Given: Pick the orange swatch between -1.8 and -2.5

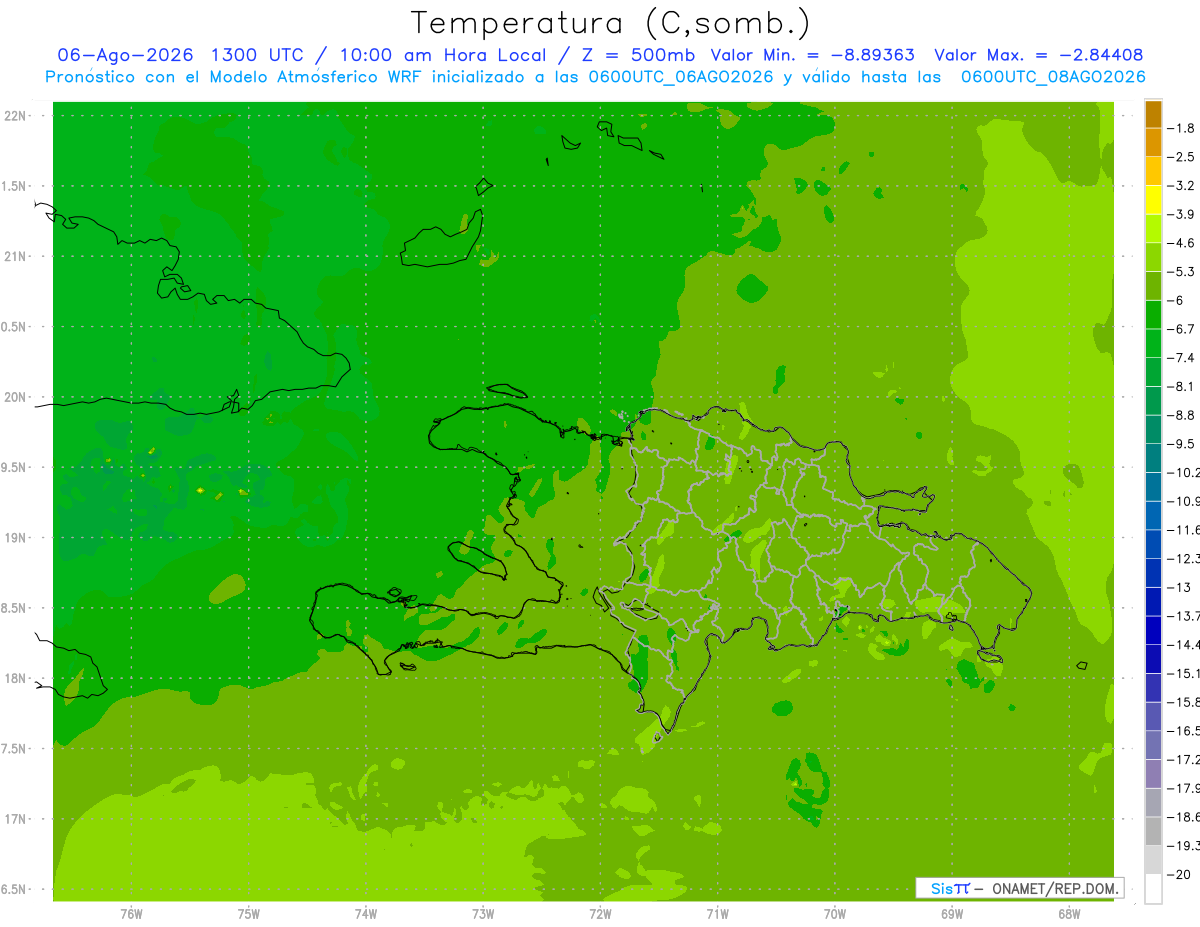Looking at the screenshot, I should click(x=1153, y=143).
